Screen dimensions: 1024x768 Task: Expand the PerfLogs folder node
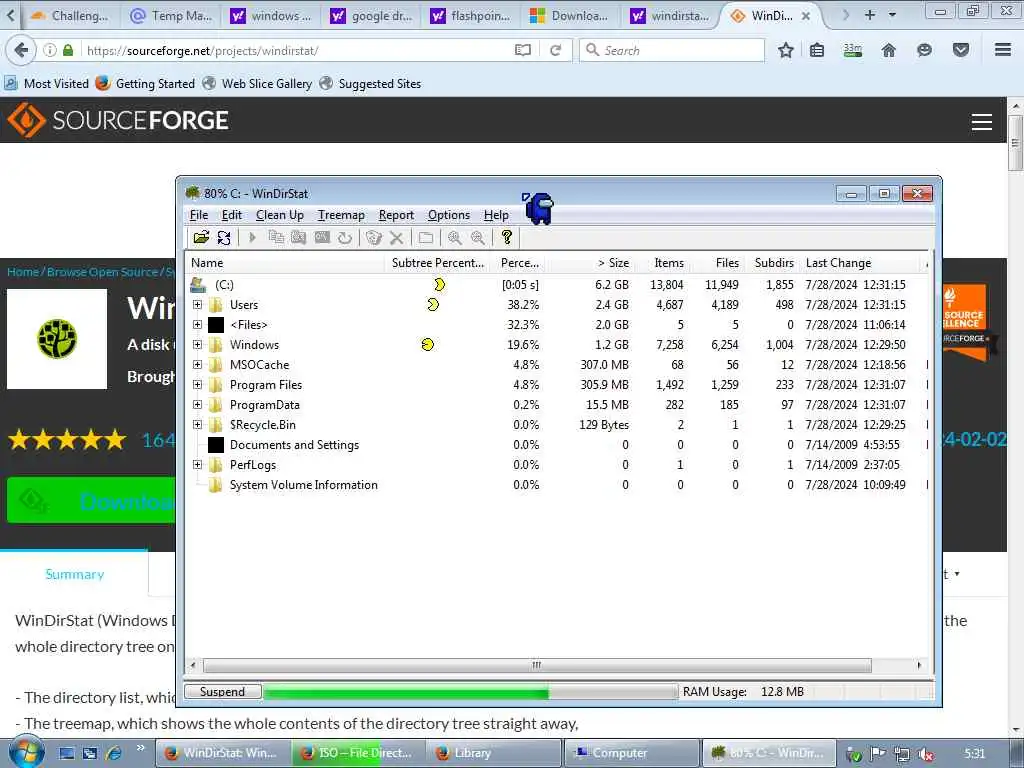coord(197,465)
